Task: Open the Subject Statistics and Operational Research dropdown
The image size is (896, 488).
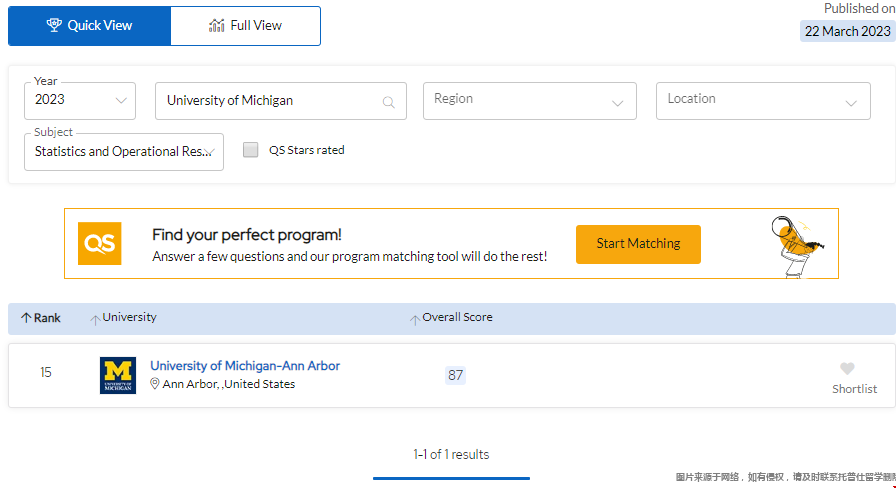Action: pyautogui.click(x=123, y=151)
